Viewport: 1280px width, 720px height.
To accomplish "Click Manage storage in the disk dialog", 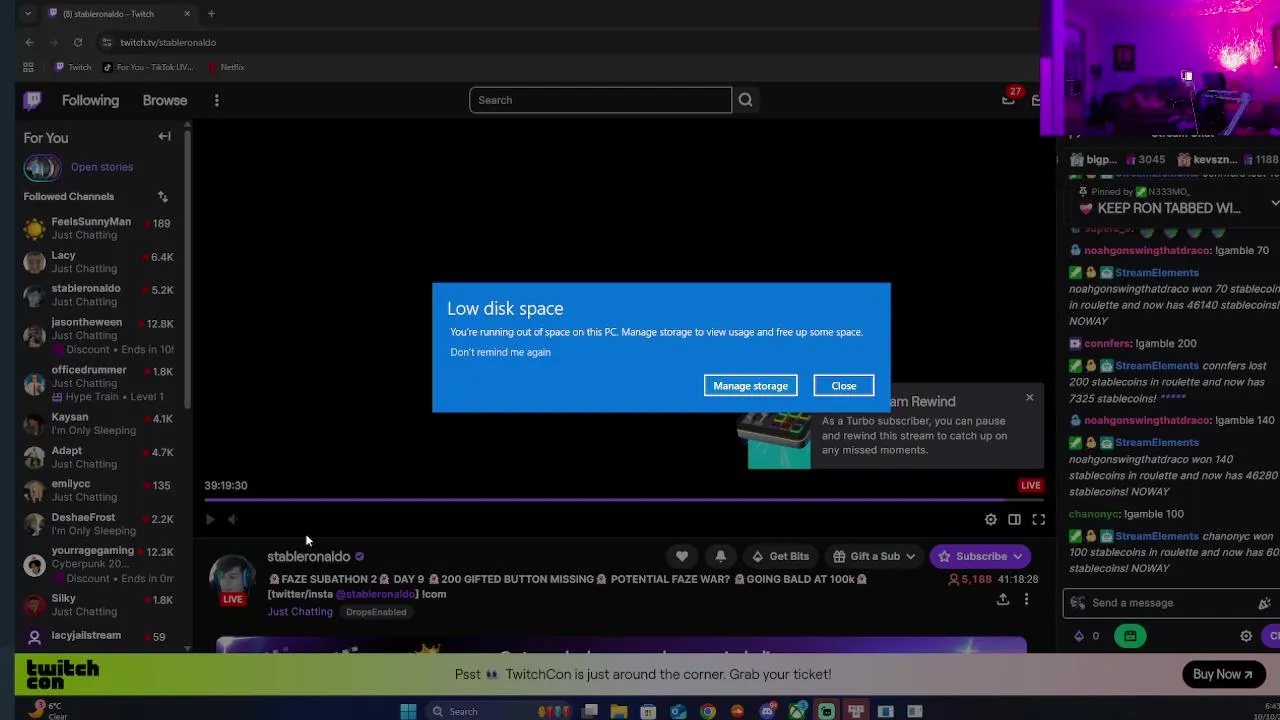I will pyautogui.click(x=750, y=386).
